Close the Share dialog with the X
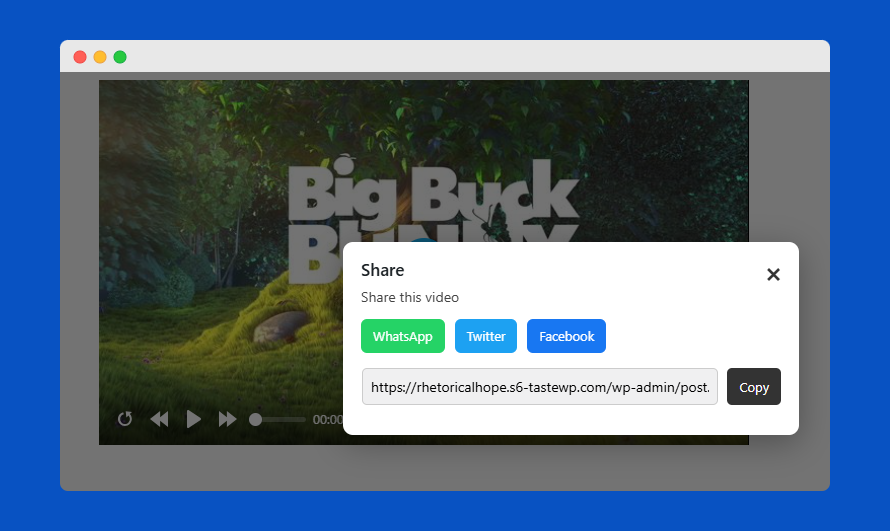 (x=773, y=275)
